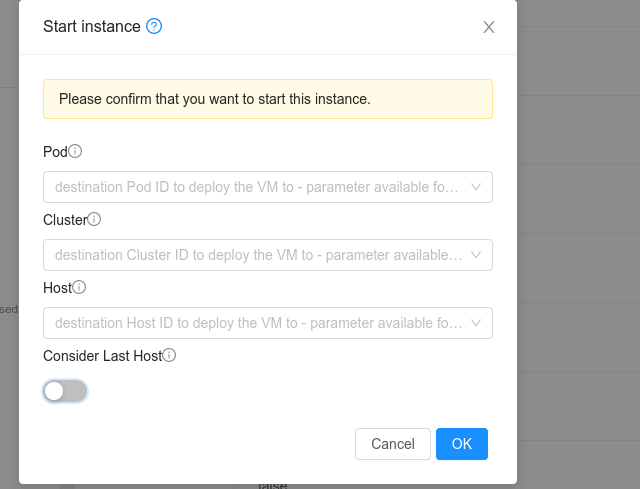Screen dimensions: 640x489
Task: Click the Cluster field's chevron arrow
Action: click(476, 255)
